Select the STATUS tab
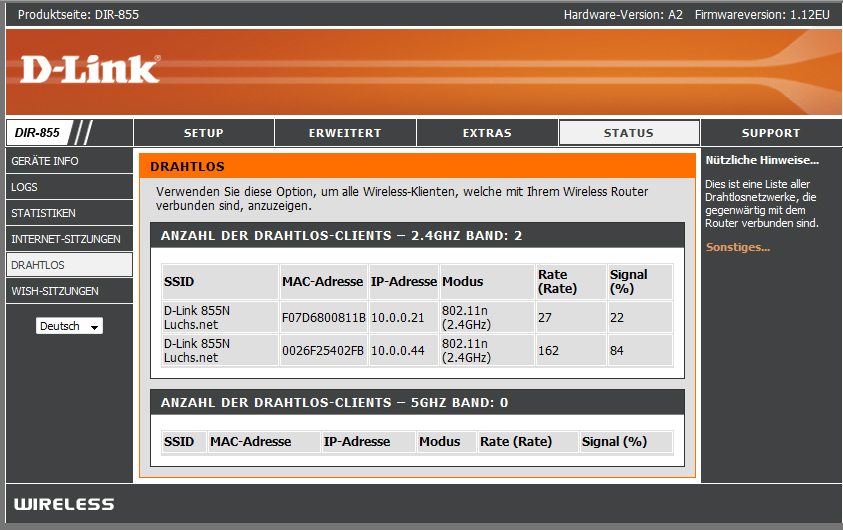Screen dimensions: 843x530 (x=629, y=133)
